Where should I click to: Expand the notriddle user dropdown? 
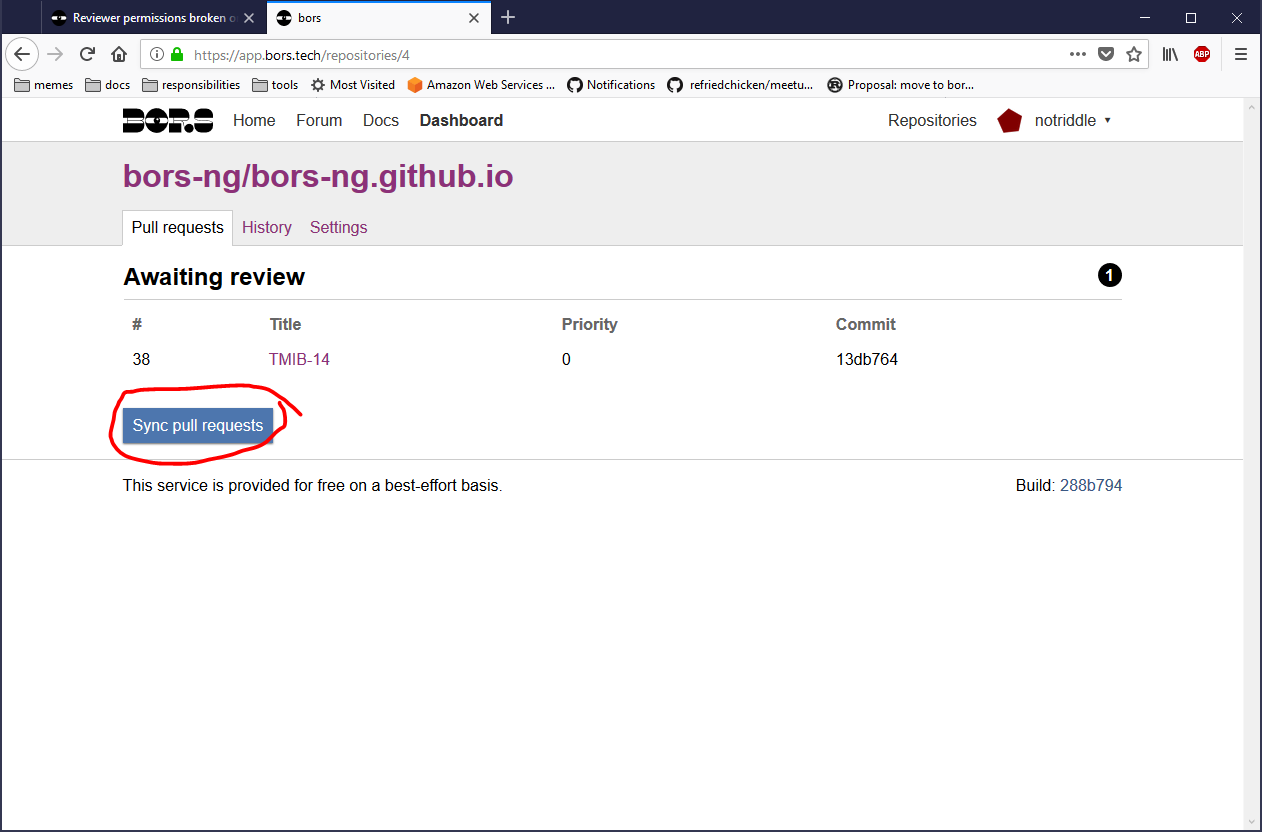[x=1072, y=121]
